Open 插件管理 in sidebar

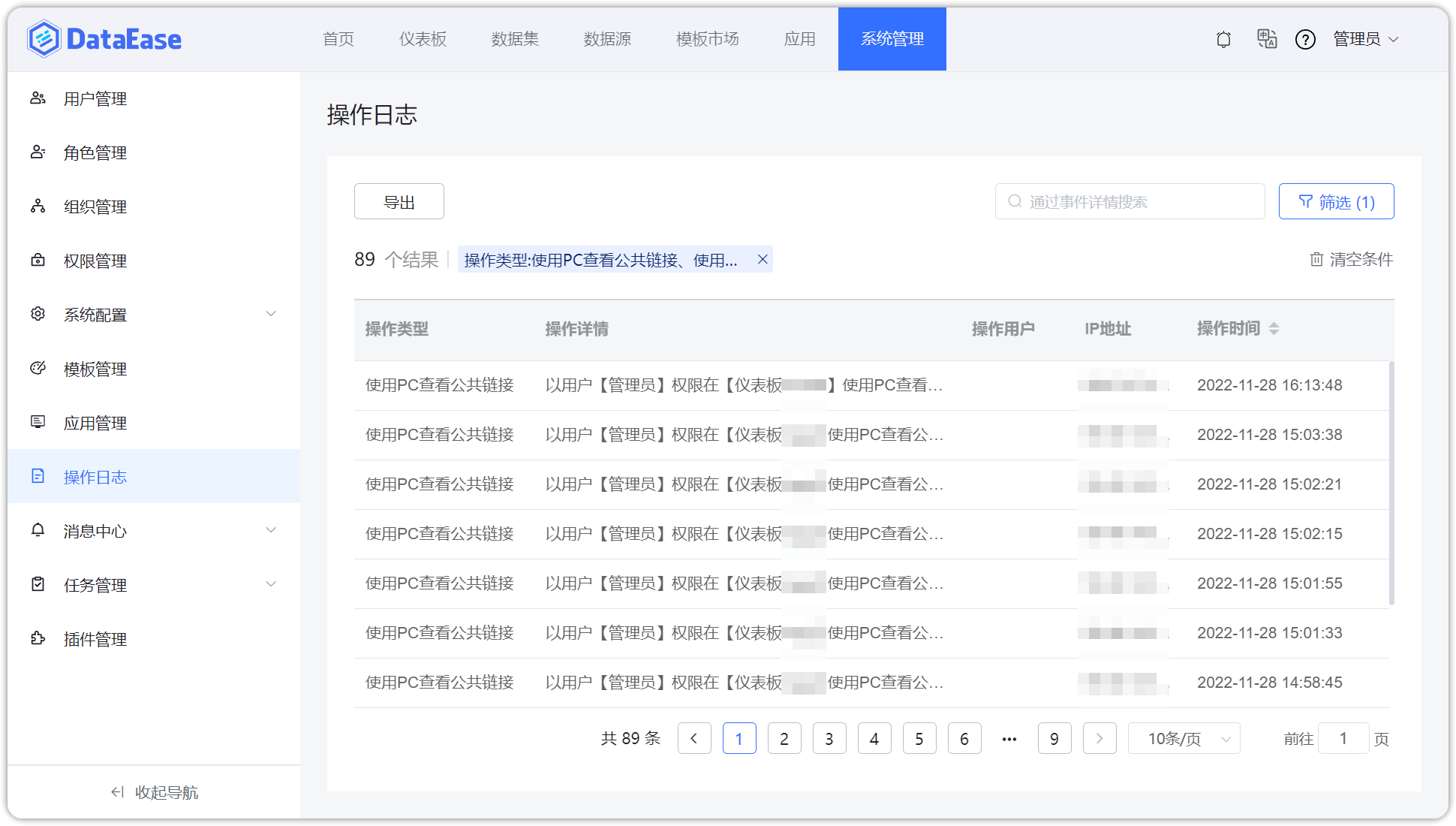coord(154,639)
